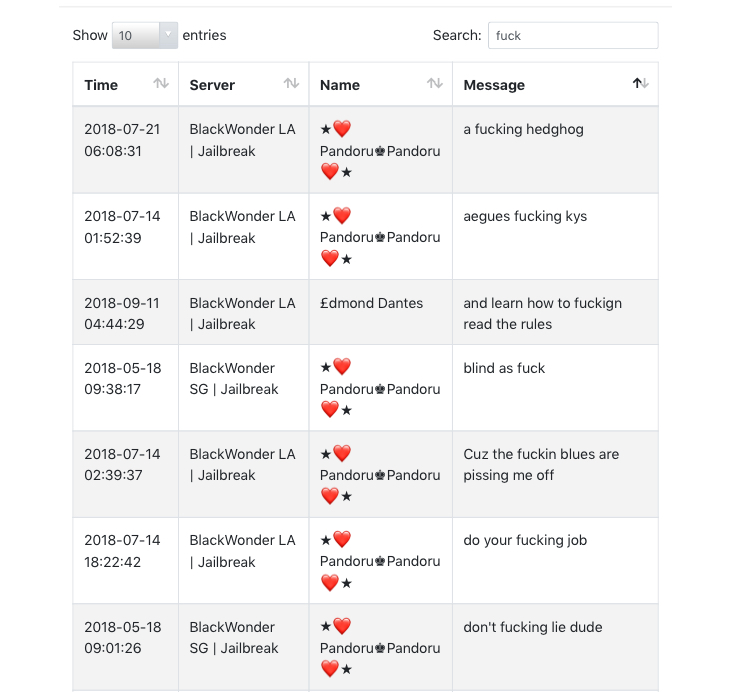This screenshot has height=692, width=750.
Task: Click the dropdown arrow beside 10
Action: 168,35
